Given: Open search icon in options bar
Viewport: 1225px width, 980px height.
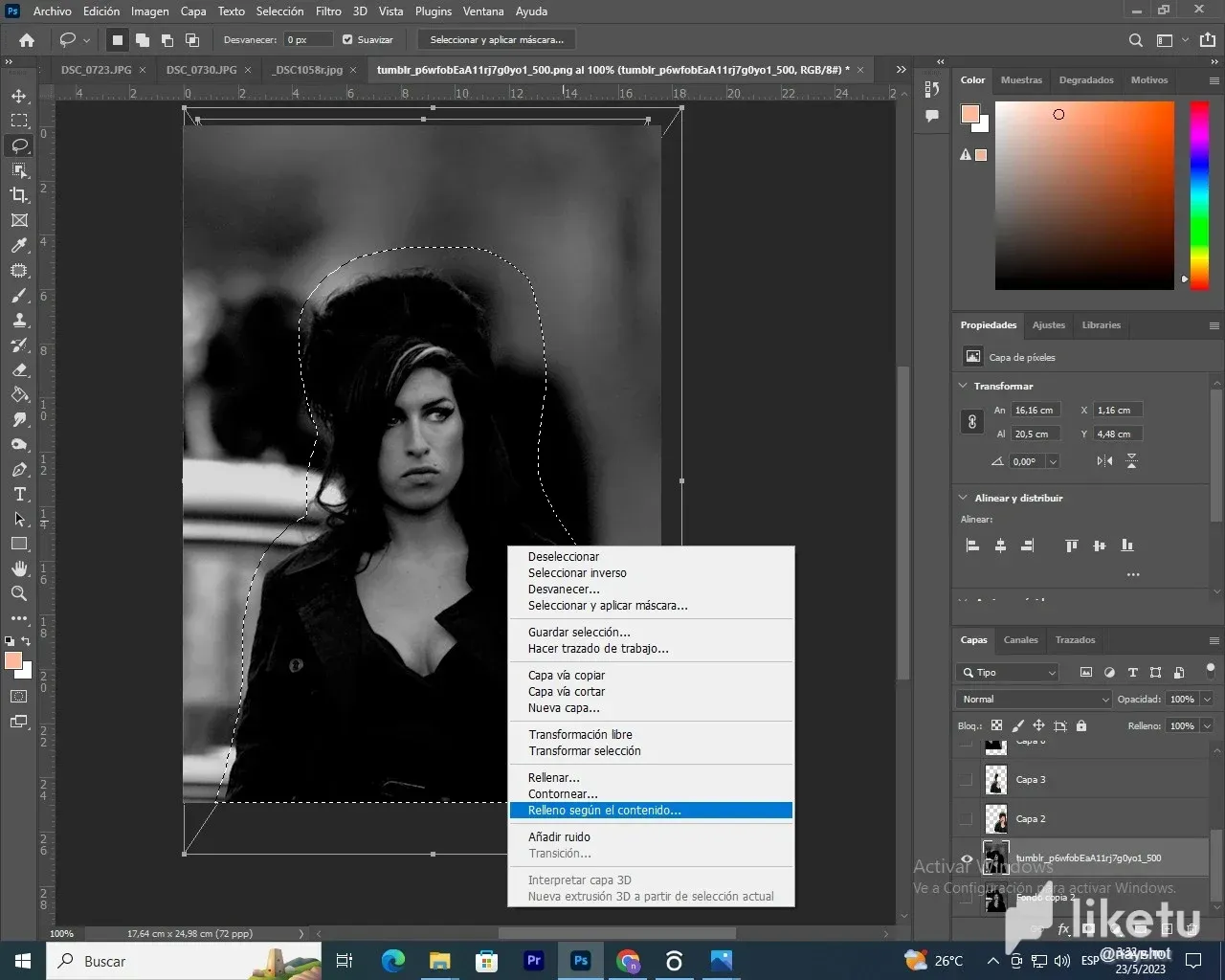Looking at the screenshot, I should pyautogui.click(x=1136, y=40).
